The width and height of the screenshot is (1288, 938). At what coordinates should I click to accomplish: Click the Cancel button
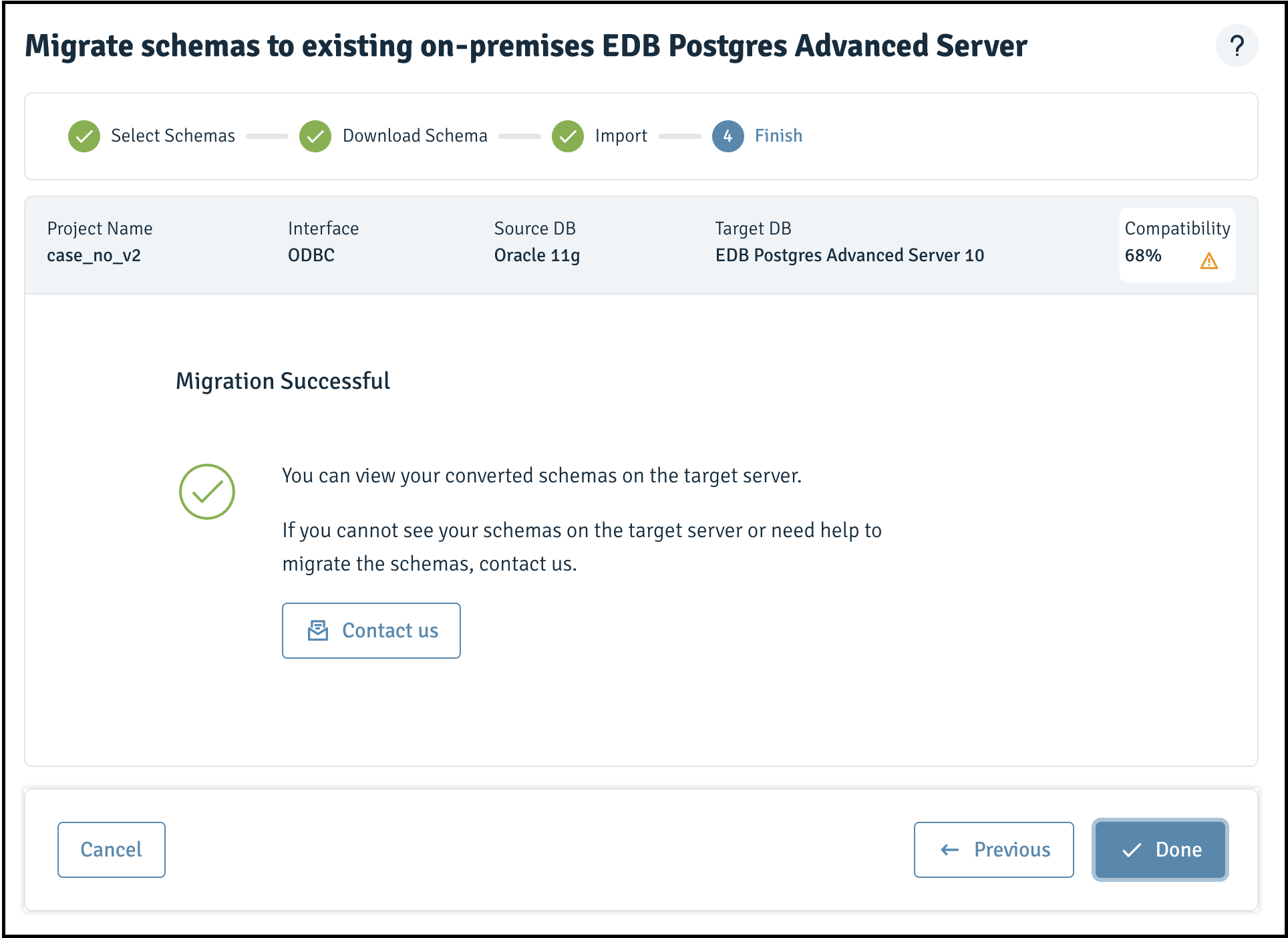coord(112,850)
